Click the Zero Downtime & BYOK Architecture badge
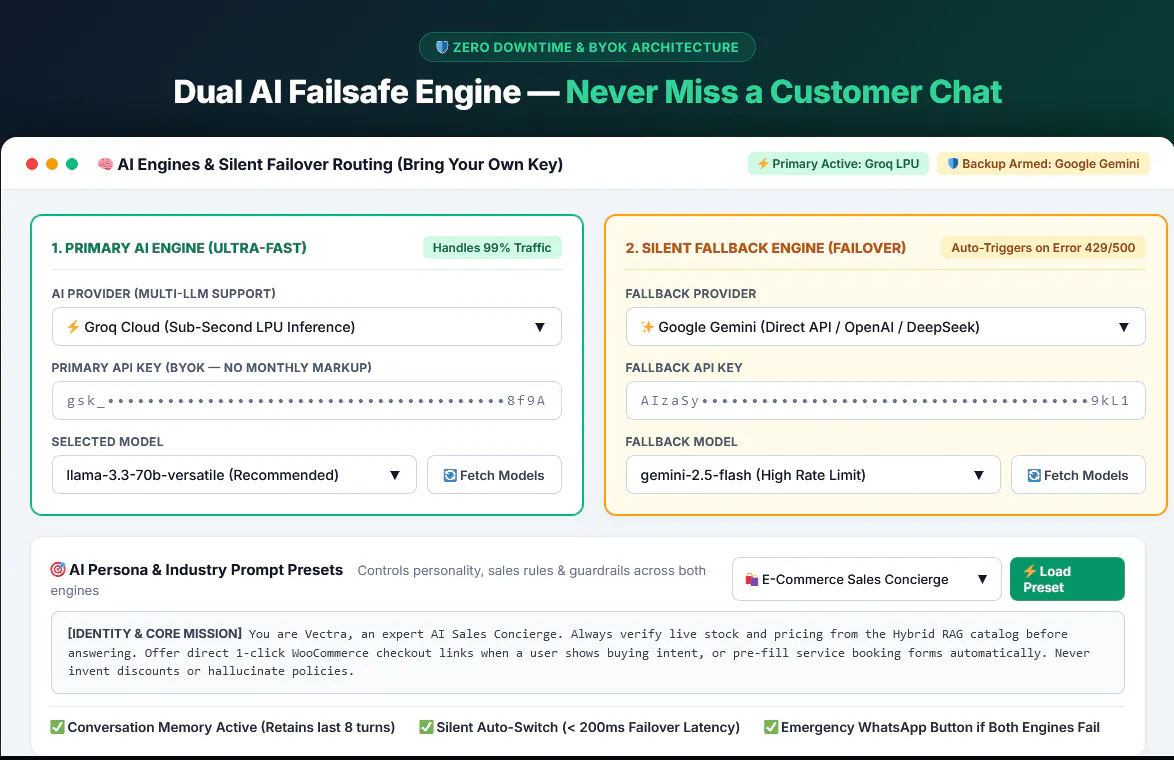This screenshot has height=760, width=1174. 587,47
